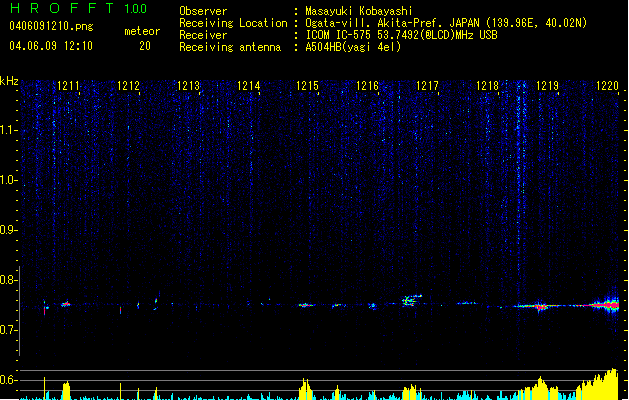629x400 pixels.
Task: Click the 1218 time marker
Action: pyautogui.click(x=487, y=86)
